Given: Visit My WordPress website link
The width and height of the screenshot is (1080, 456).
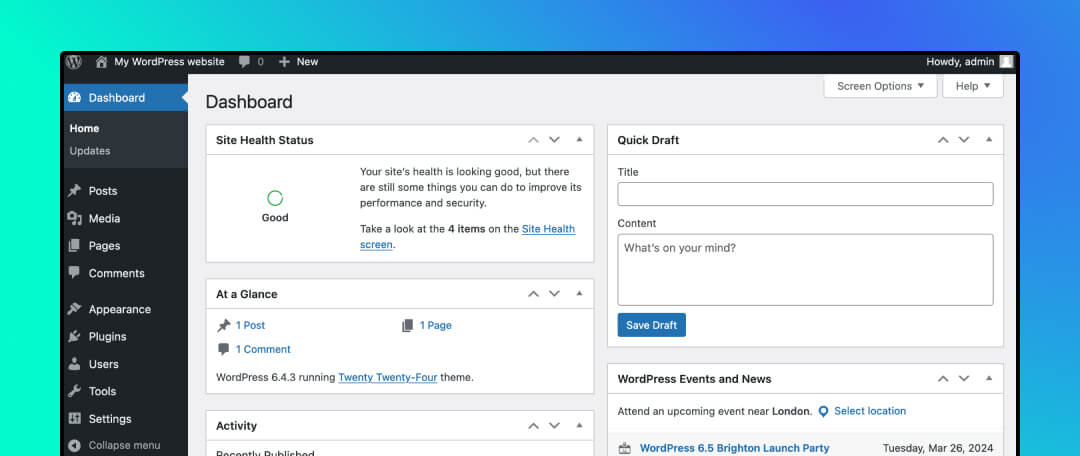Looking at the screenshot, I should pos(169,62).
